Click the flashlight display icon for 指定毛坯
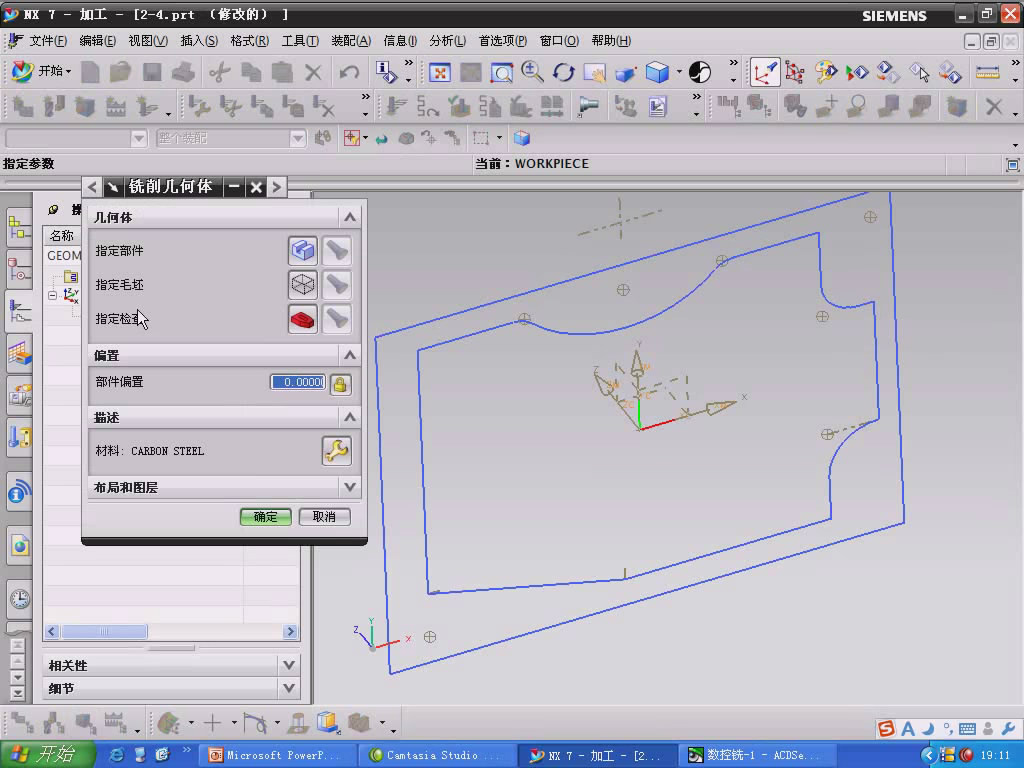The image size is (1024, 768). point(337,285)
